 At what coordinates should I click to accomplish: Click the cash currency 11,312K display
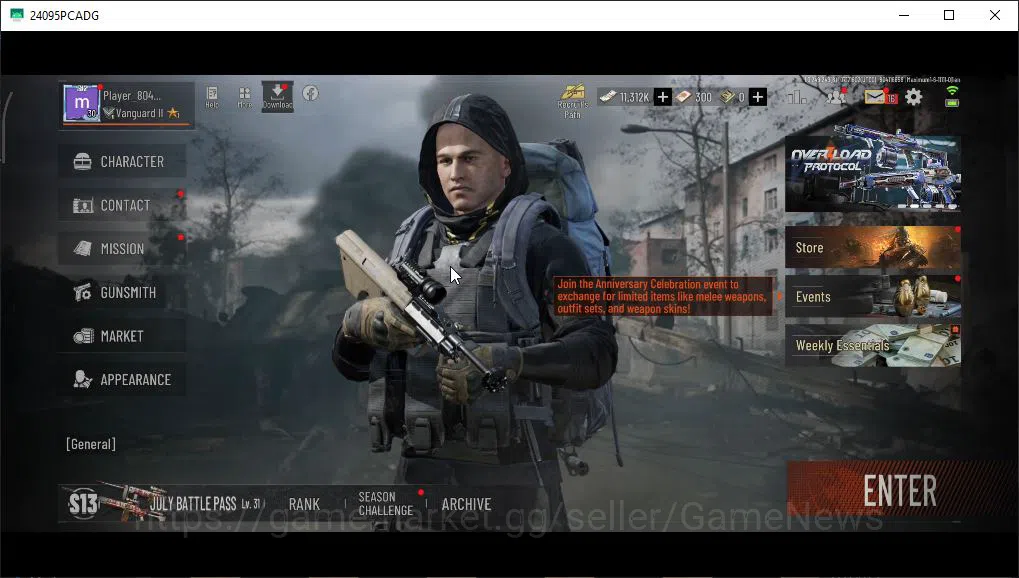pyautogui.click(x=625, y=97)
